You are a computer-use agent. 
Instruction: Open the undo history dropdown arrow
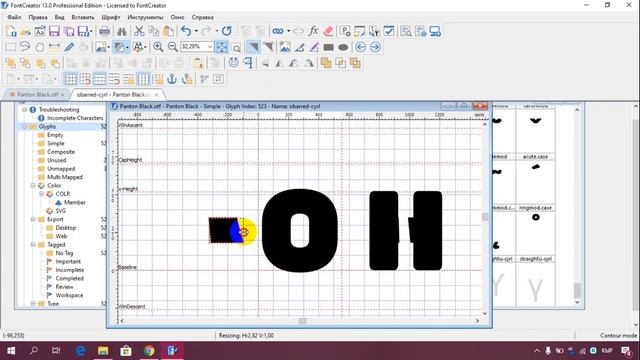tap(196, 31)
